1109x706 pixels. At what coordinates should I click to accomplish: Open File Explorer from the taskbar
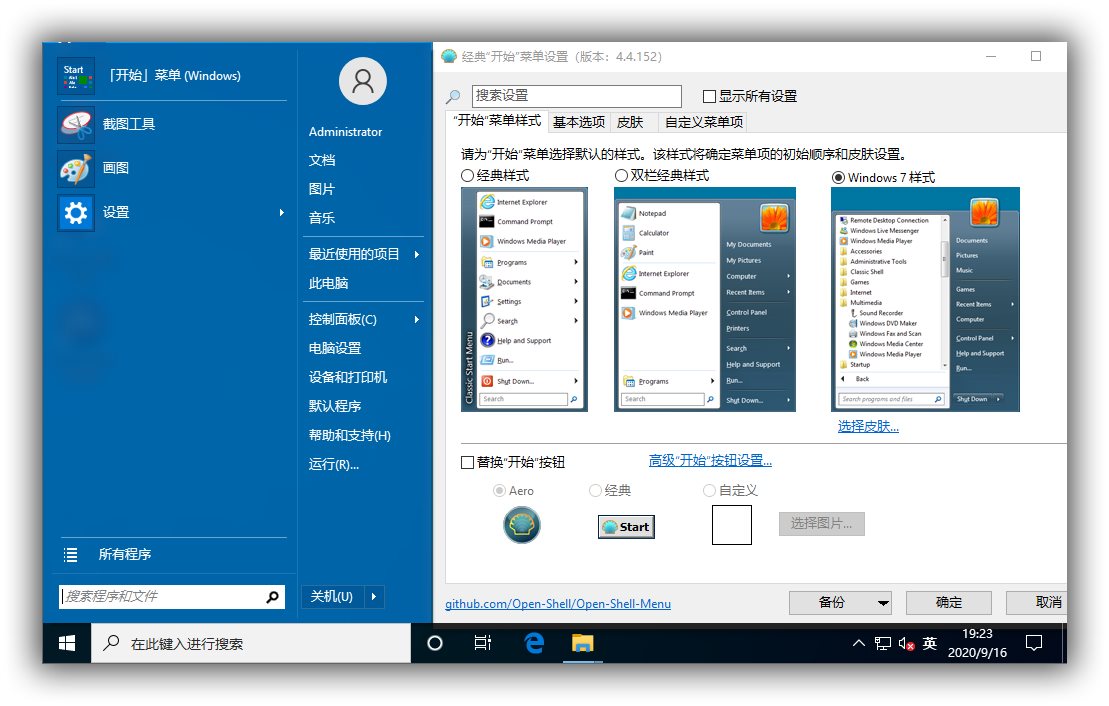583,643
